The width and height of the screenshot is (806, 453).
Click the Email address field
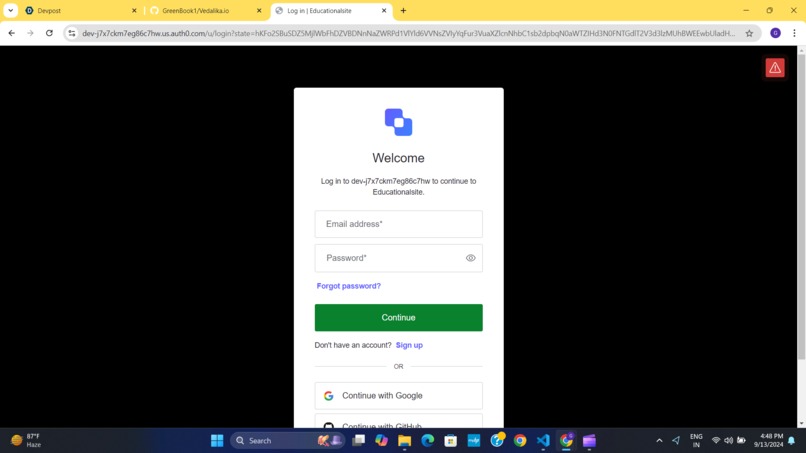[398, 224]
